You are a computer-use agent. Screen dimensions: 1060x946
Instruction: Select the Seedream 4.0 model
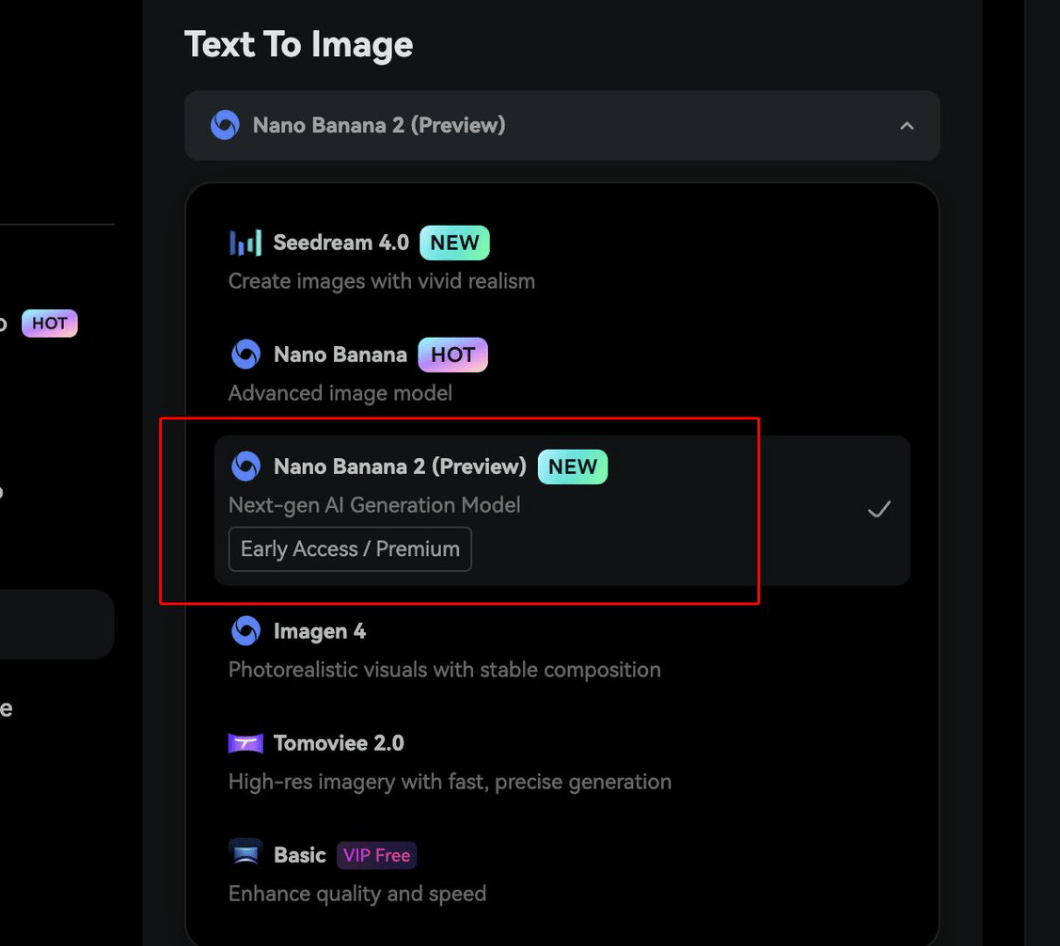click(x=562, y=262)
